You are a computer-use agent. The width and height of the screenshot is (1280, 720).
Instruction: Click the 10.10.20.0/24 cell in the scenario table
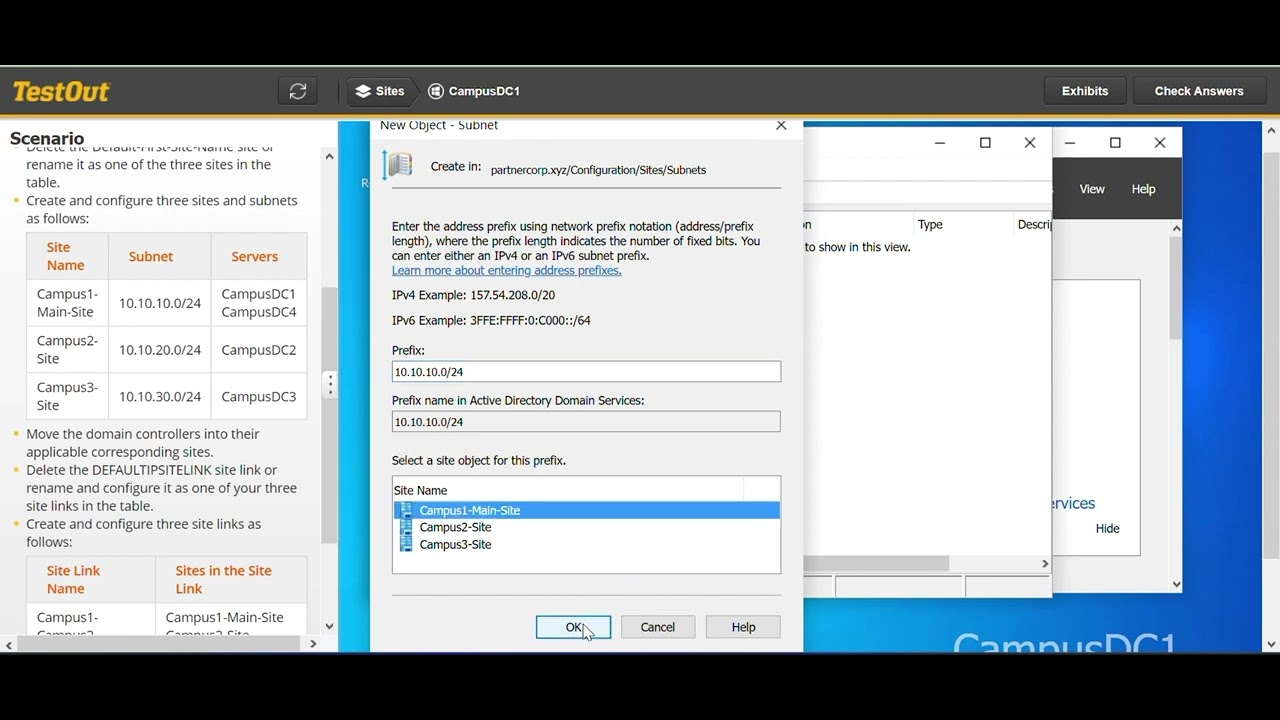click(160, 350)
